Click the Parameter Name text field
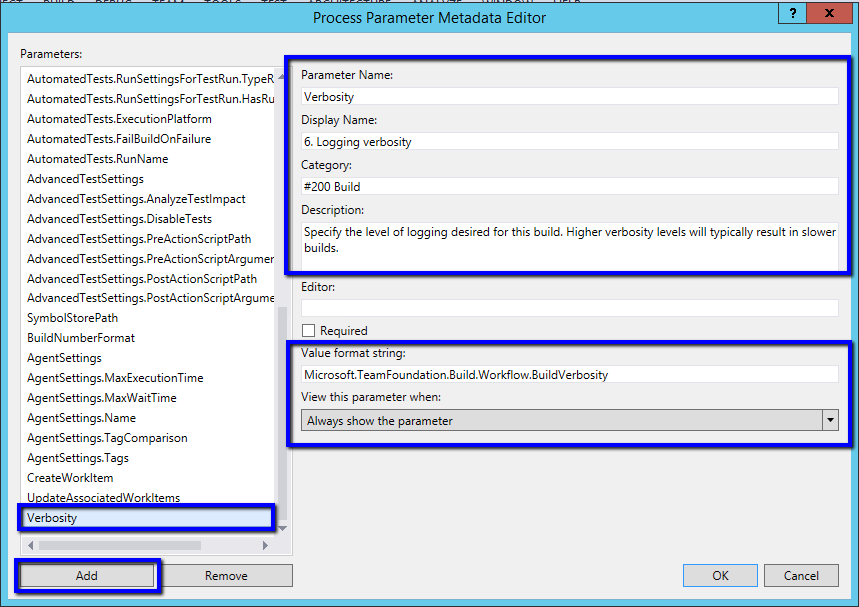This screenshot has height=607, width=859. coord(570,95)
